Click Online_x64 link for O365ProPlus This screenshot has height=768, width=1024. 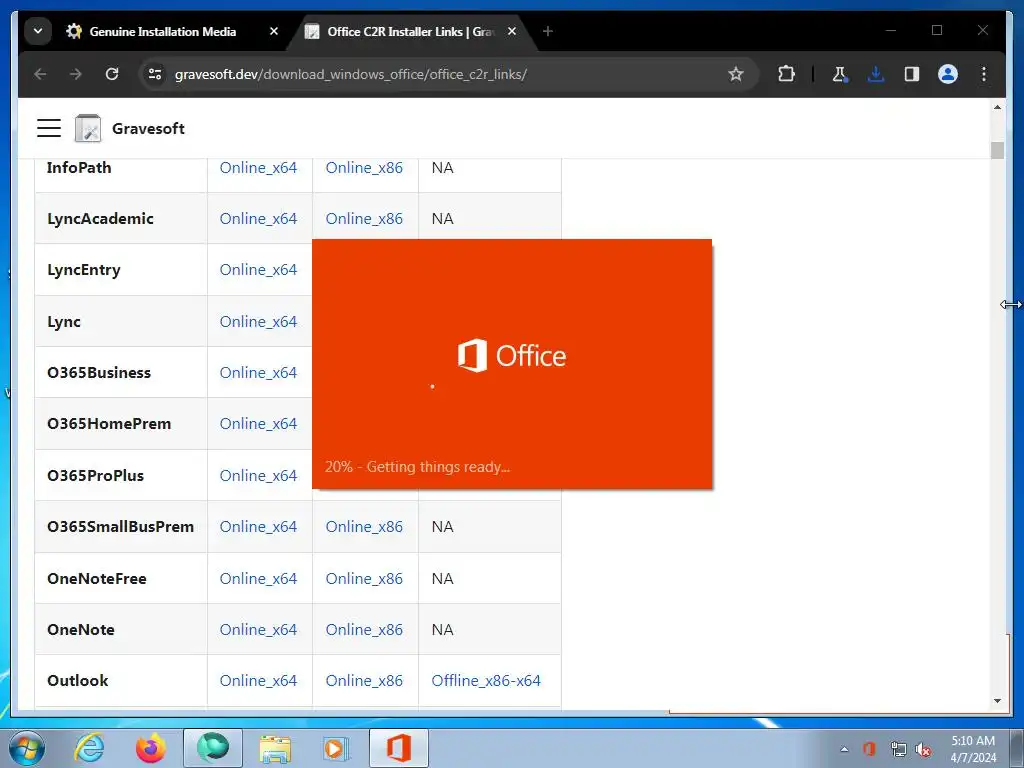[258, 475]
